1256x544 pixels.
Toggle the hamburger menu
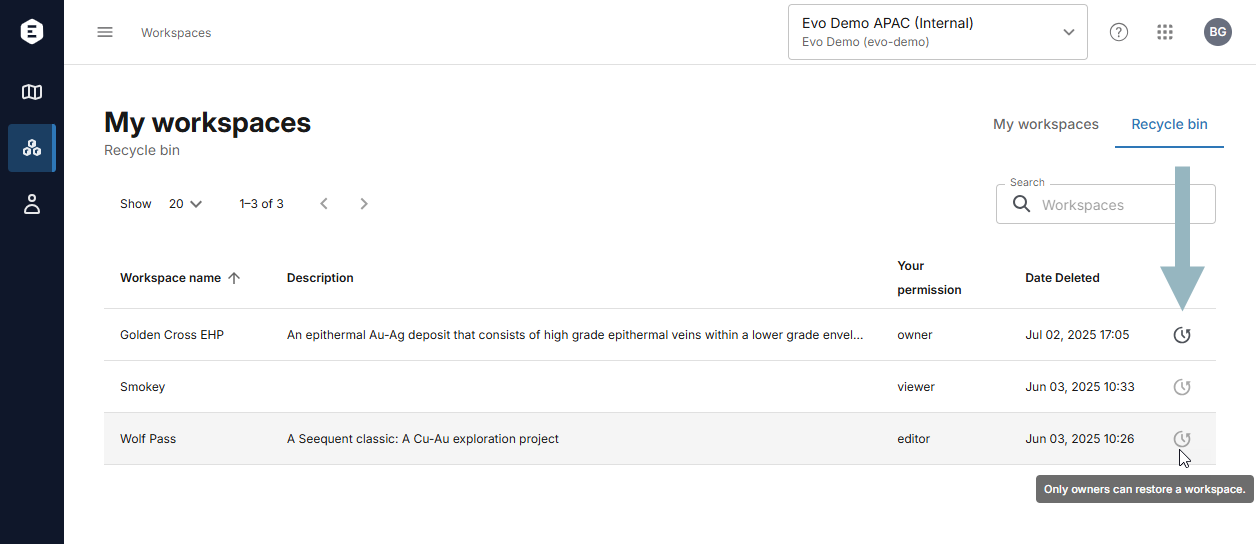105,32
